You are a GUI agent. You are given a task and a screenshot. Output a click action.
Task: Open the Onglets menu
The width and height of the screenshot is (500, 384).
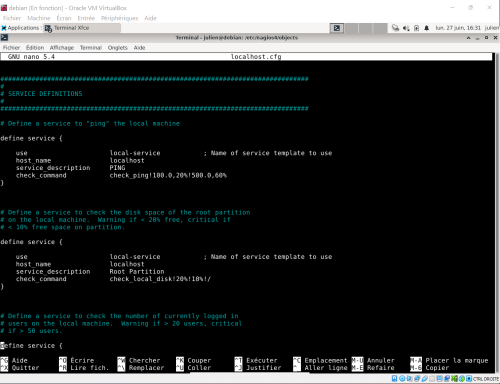[117, 48]
